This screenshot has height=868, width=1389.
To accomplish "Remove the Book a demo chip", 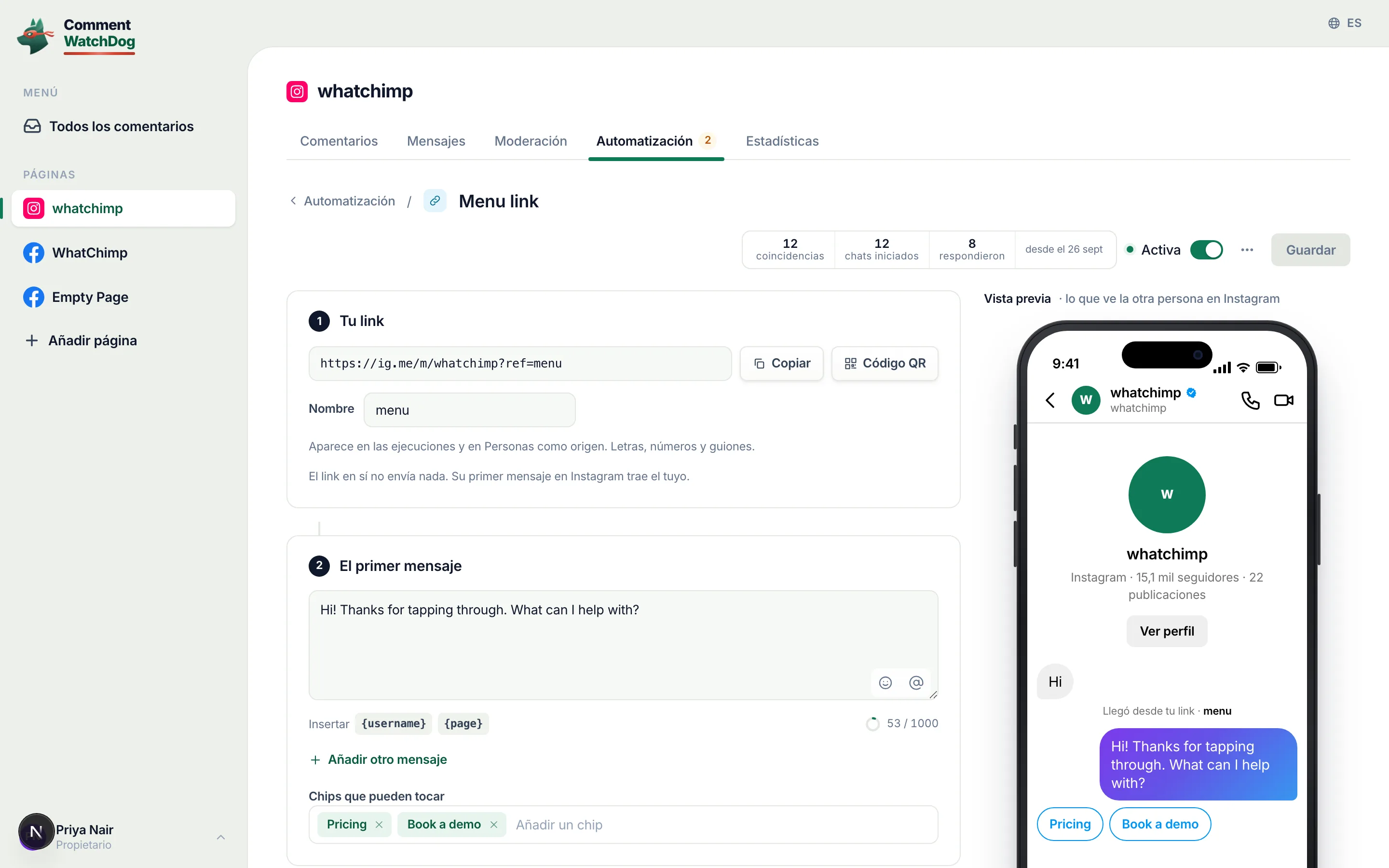I will click(493, 825).
